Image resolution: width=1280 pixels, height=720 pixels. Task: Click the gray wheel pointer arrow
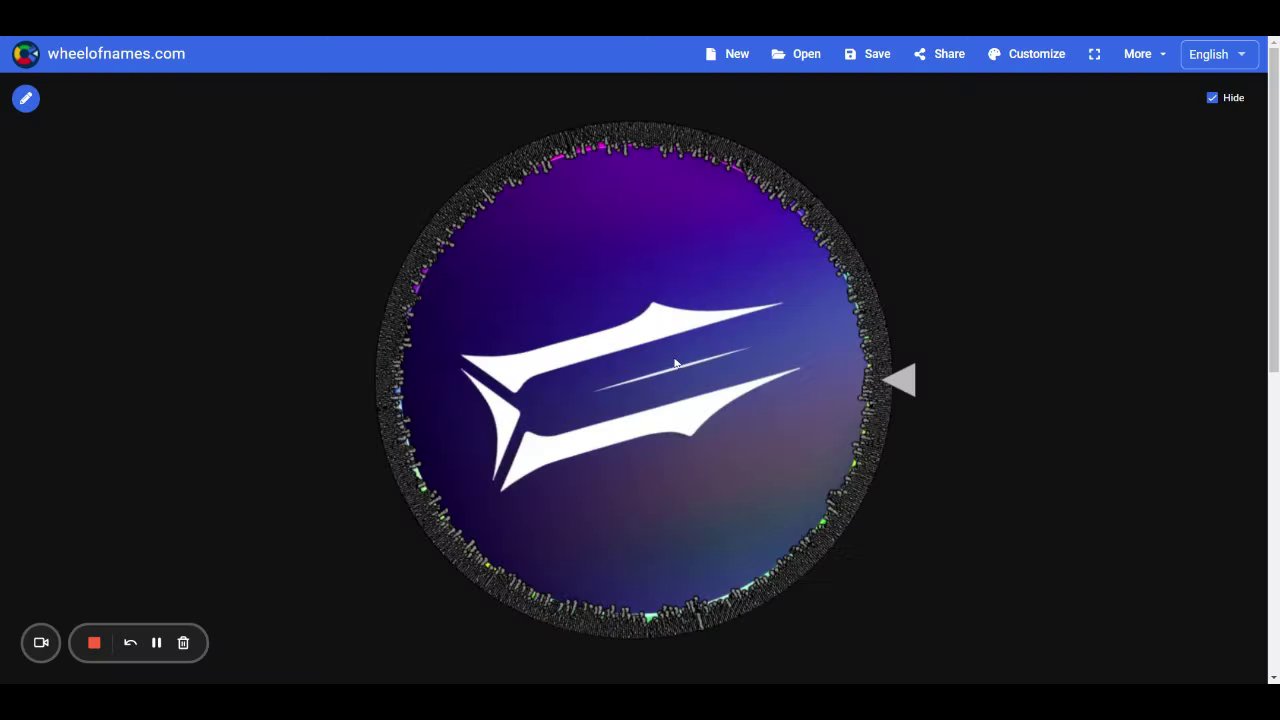(x=899, y=380)
